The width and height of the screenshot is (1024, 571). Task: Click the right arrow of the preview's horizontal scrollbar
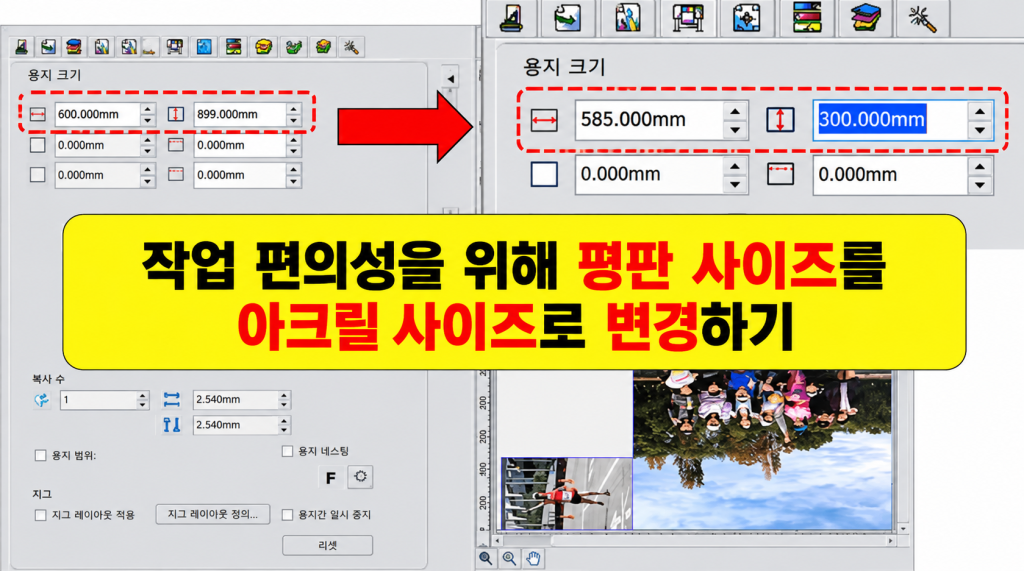(x=891, y=541)
